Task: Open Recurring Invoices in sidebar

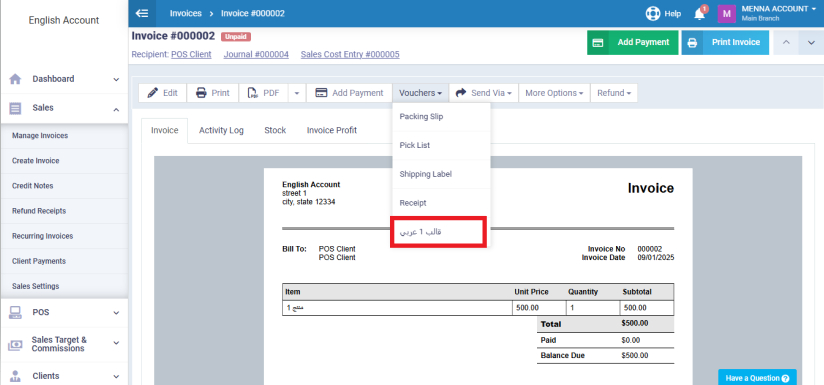Action: [64, 236]
